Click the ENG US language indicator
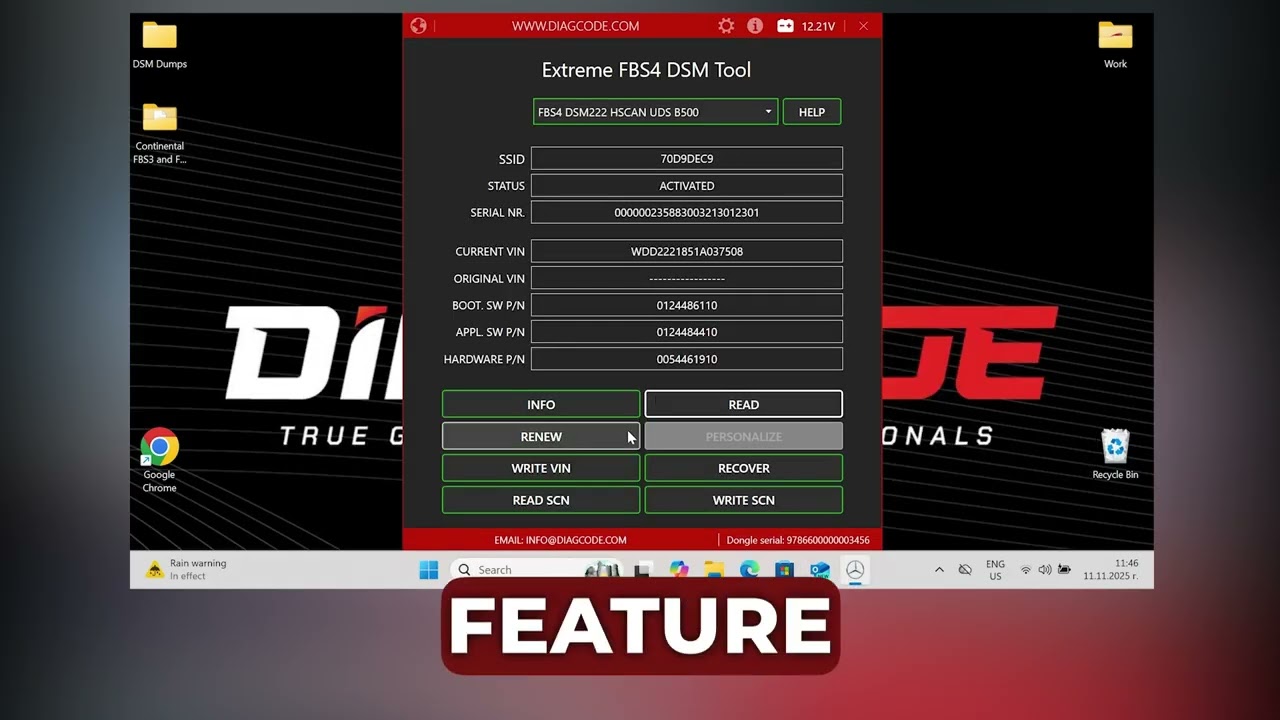The image size is (1280, 720). [x=995, y=570]
